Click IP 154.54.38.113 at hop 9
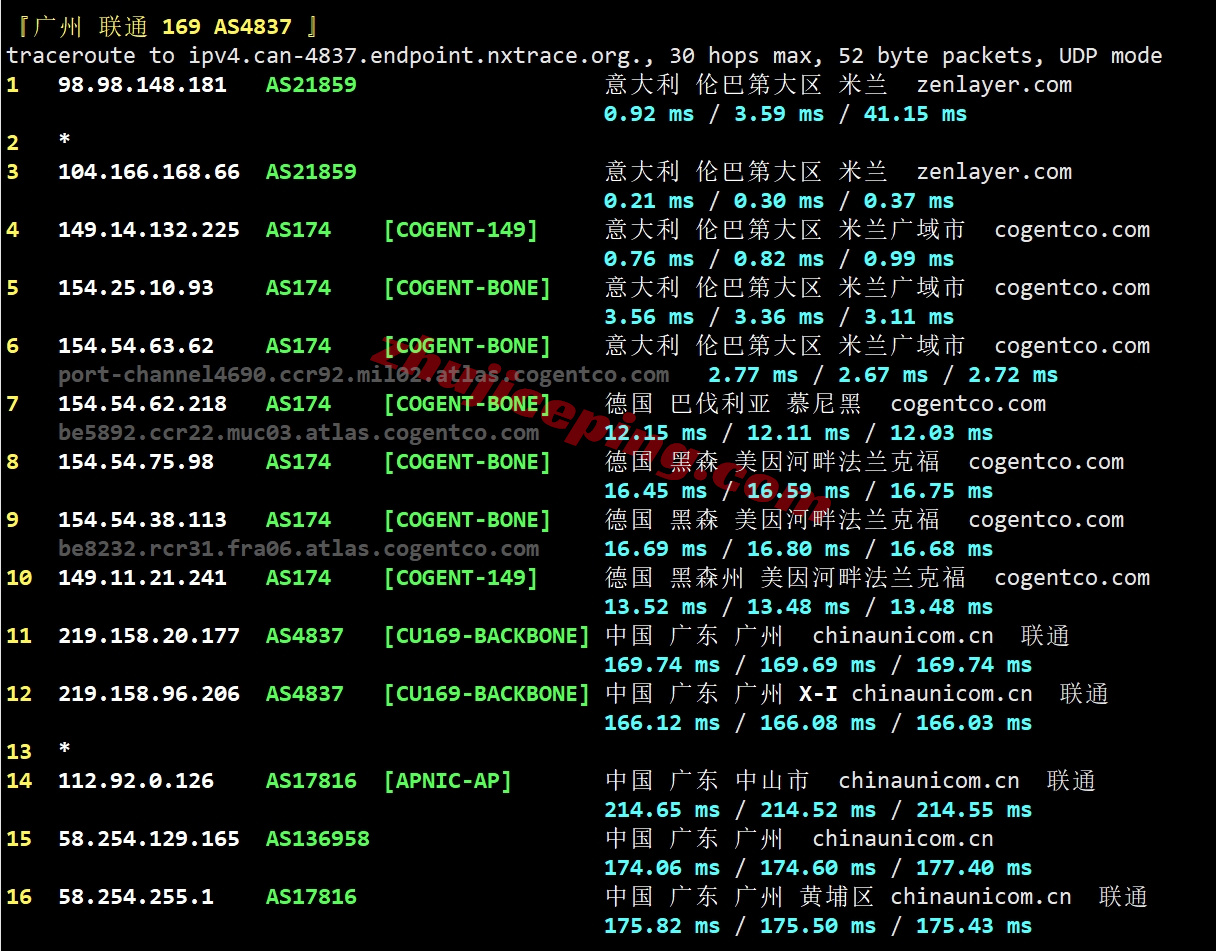The height and width of the screenshot is (951, 1216). (142, 520)
